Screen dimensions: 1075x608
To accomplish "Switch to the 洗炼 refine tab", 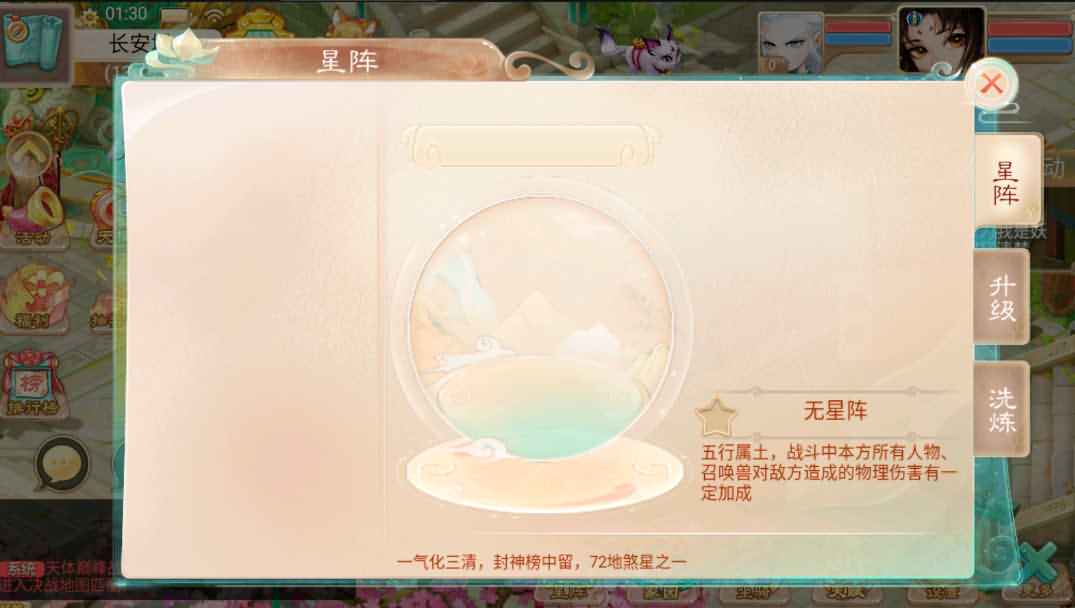I will click(x=1002, y=410).
